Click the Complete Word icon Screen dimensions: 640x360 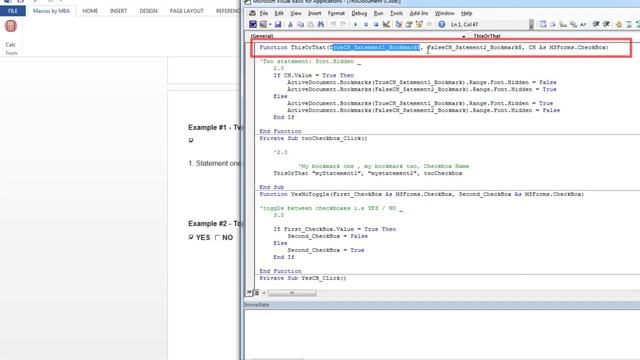coord(583,24)
